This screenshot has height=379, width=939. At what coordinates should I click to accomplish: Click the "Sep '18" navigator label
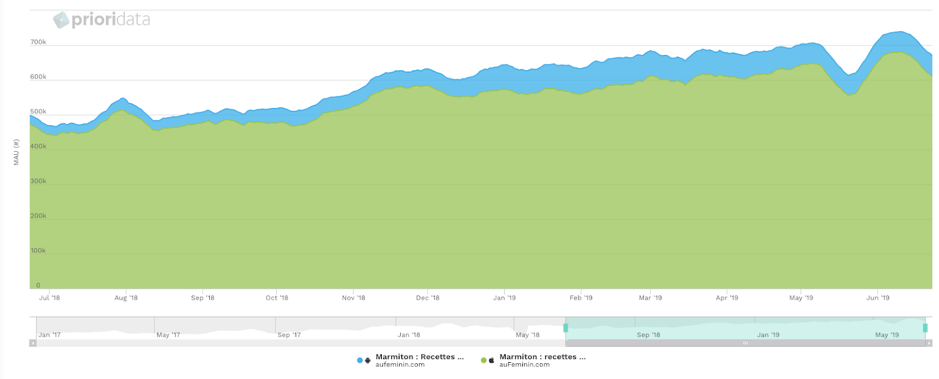648,335
